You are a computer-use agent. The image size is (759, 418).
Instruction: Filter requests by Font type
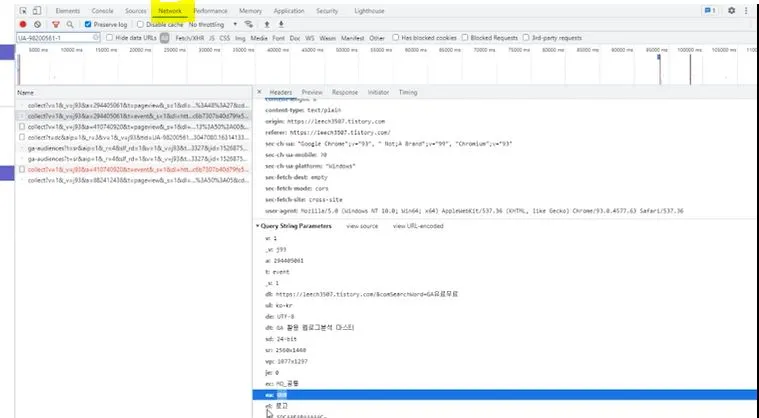click(278, 38)
